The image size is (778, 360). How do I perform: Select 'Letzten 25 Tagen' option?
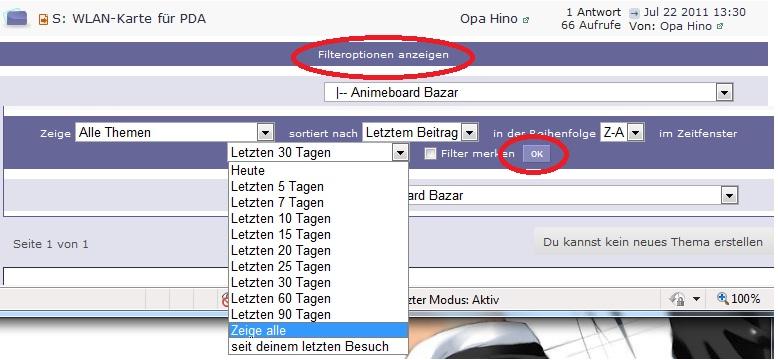tap(318, 267)
